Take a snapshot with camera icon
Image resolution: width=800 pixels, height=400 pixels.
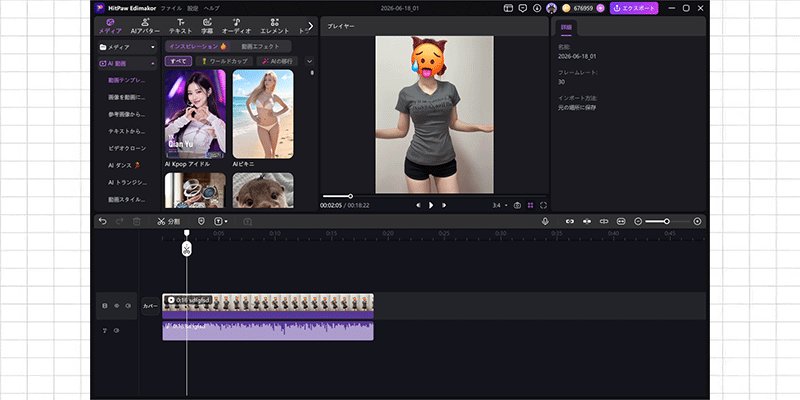[x=517, y=205]
